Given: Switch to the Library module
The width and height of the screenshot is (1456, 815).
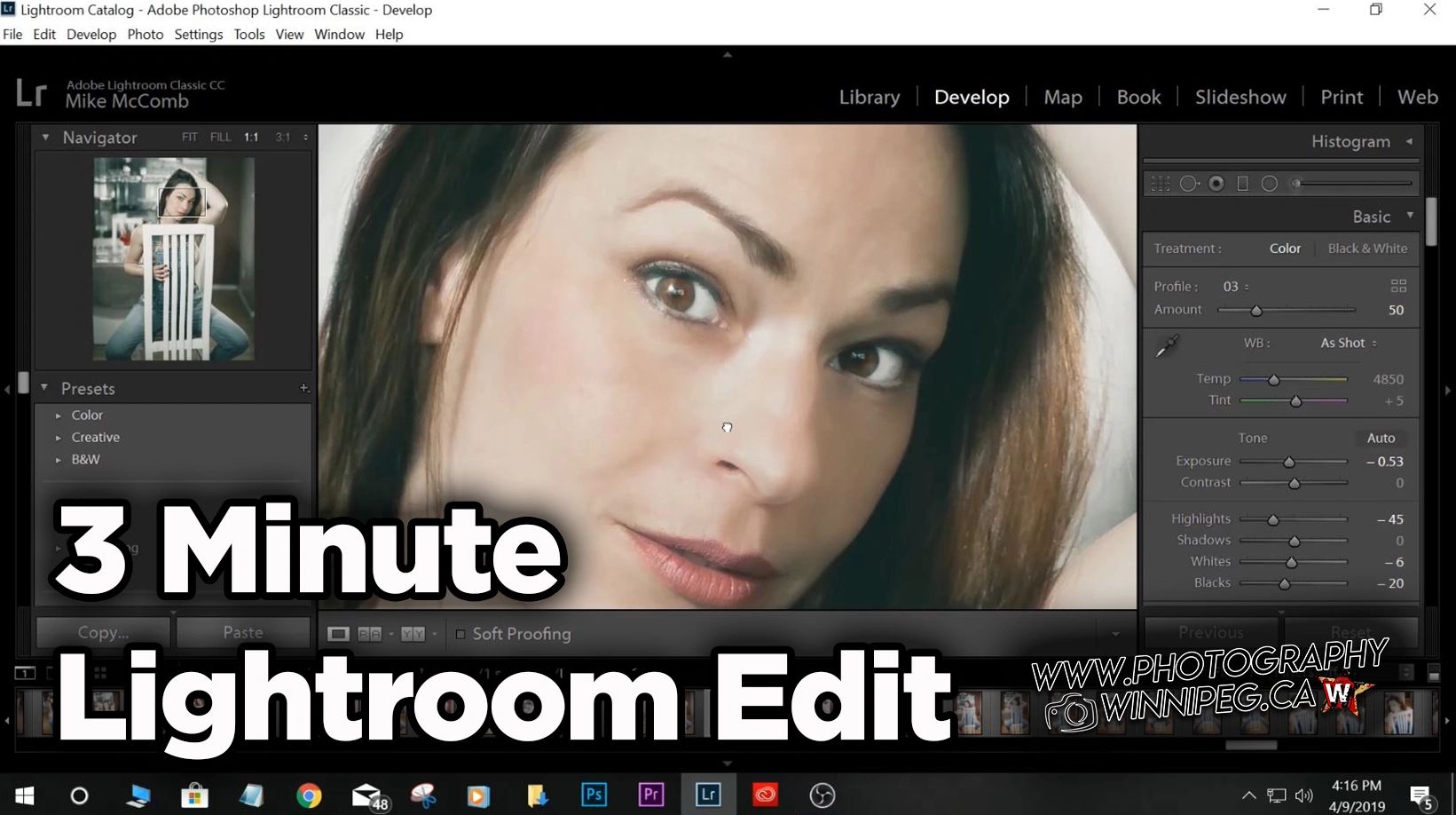Looking at the screenshot, I should tap(869, 97).
